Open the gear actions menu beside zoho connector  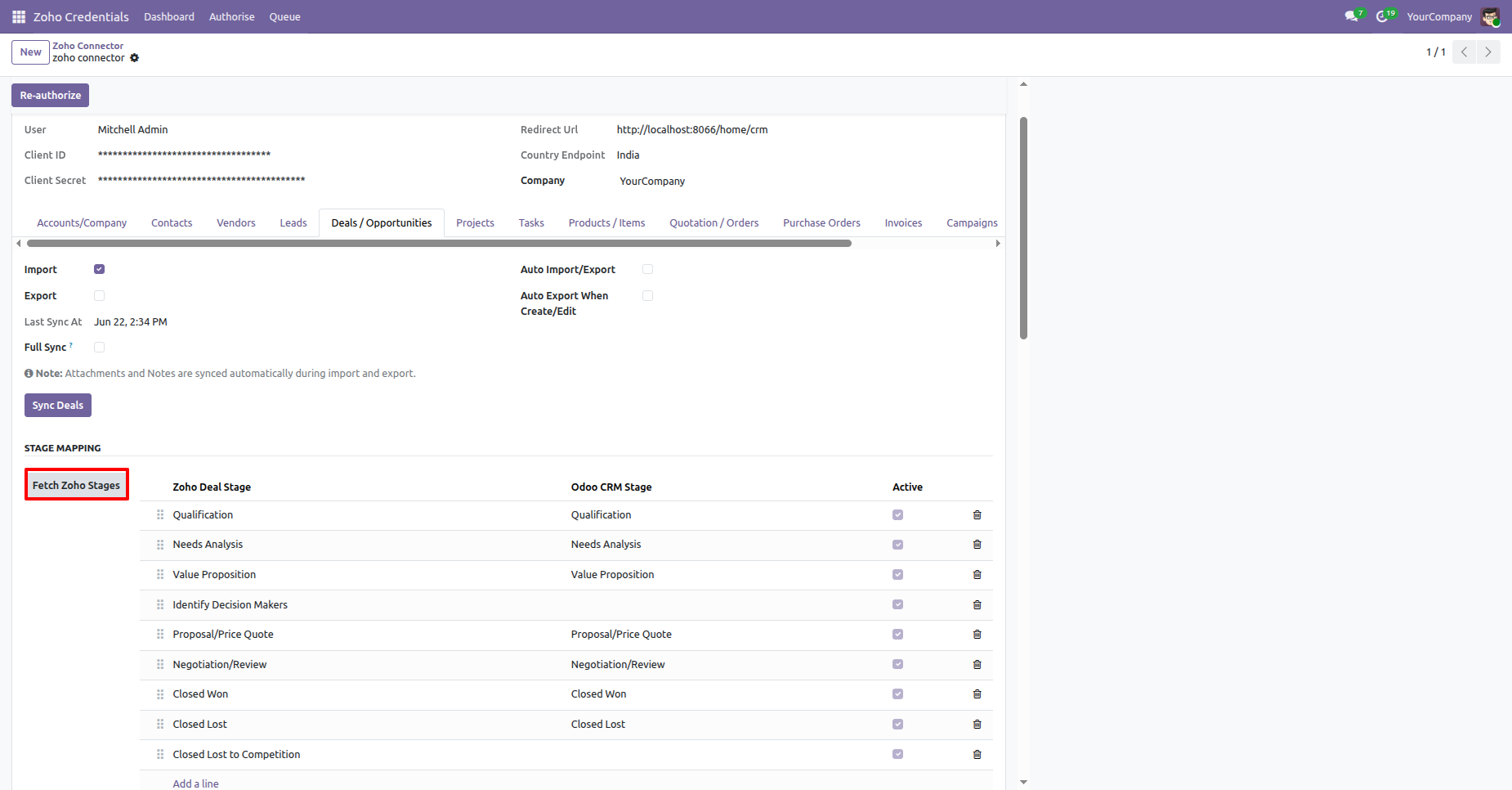(x=135, y=58)
